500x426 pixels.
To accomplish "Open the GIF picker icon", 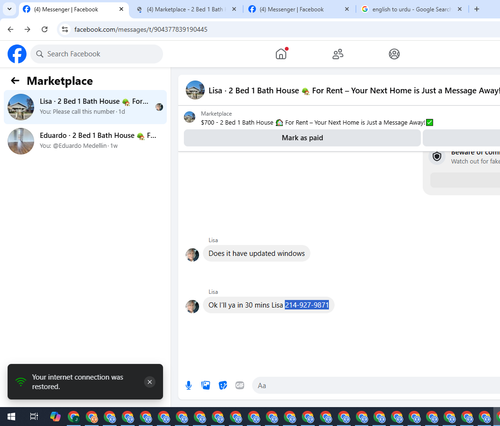I will (x=240, y=385).
